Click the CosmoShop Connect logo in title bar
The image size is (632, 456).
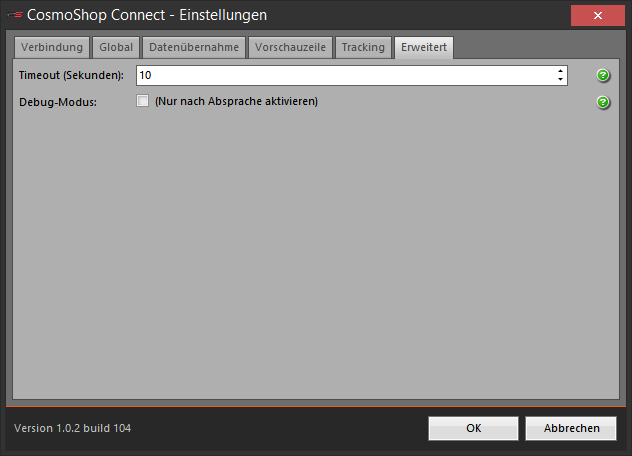tap(15, 15)
